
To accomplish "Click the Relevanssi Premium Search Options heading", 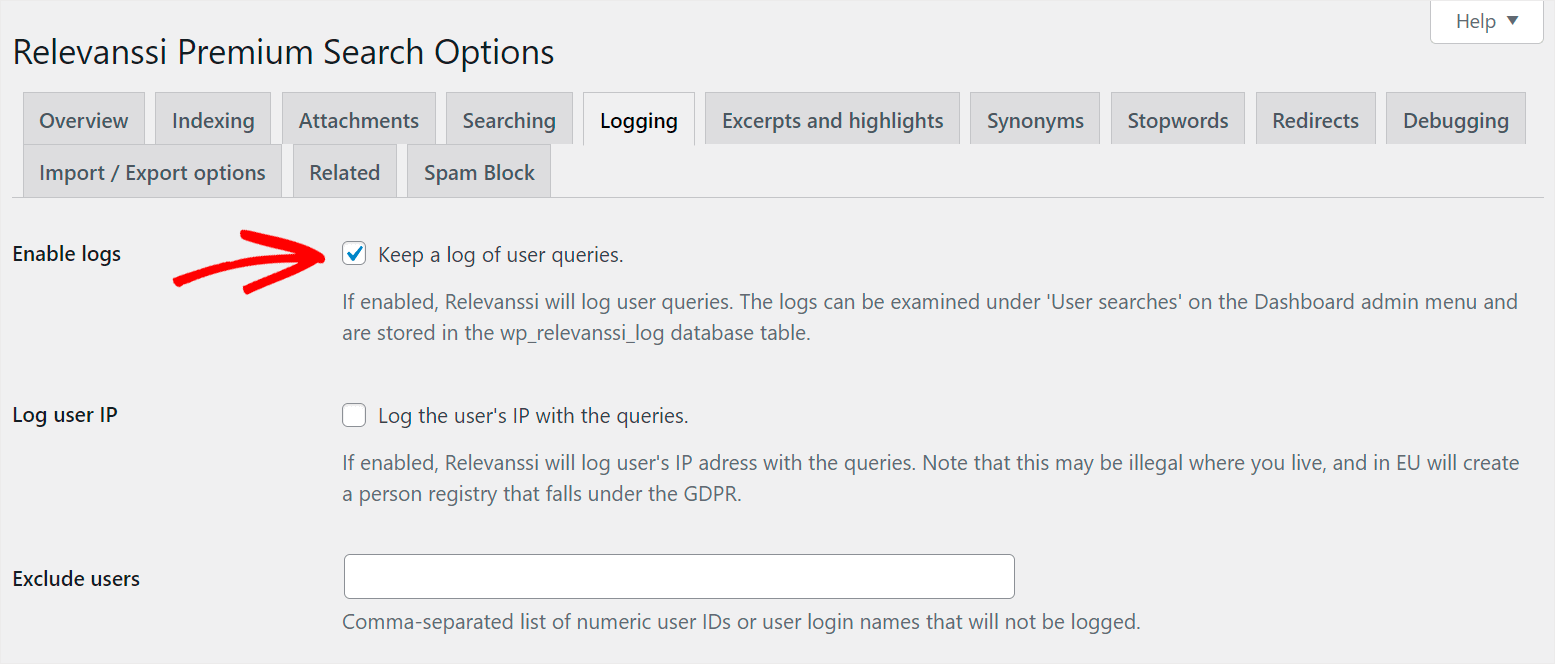I will click(283, 52).
